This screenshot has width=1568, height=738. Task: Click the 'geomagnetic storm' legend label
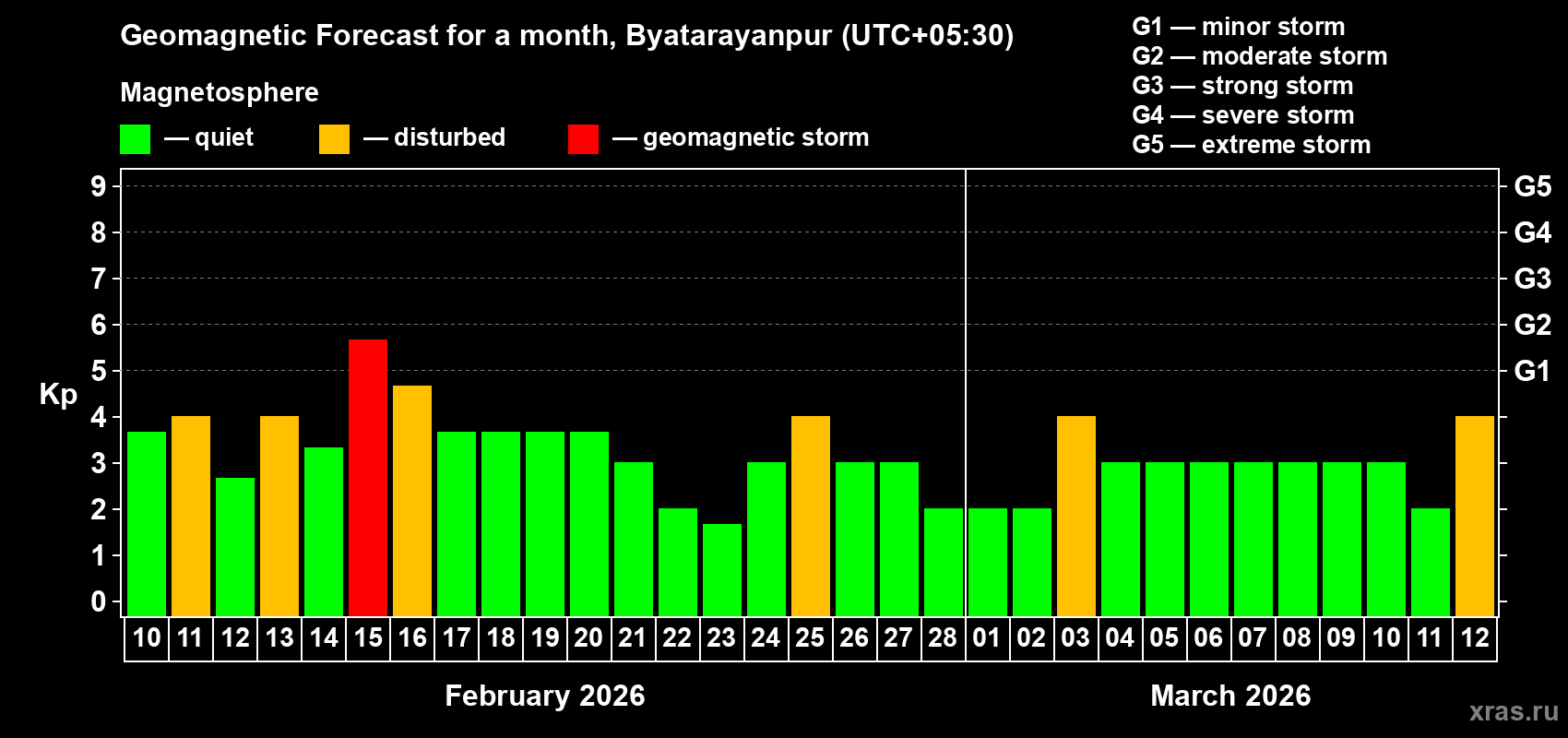(756, 138)
